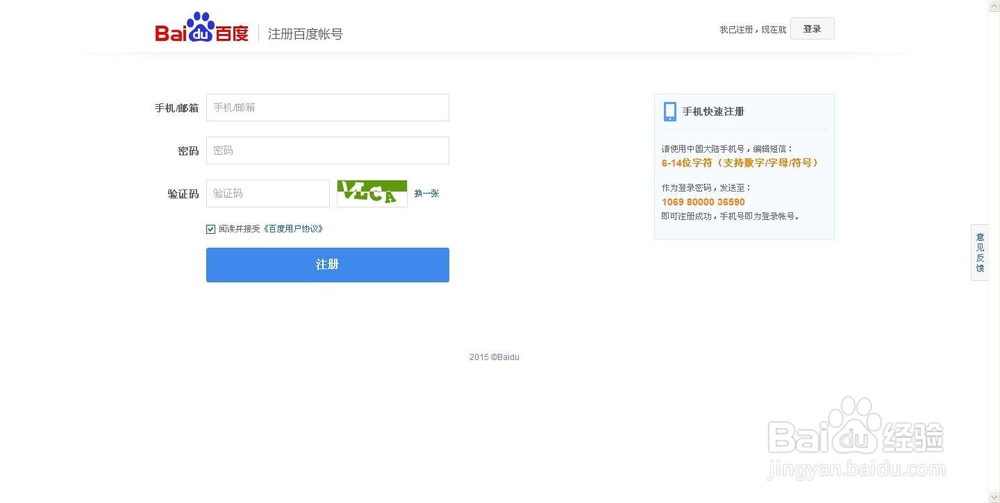Click the captcha image to refresh

(372, 193)
